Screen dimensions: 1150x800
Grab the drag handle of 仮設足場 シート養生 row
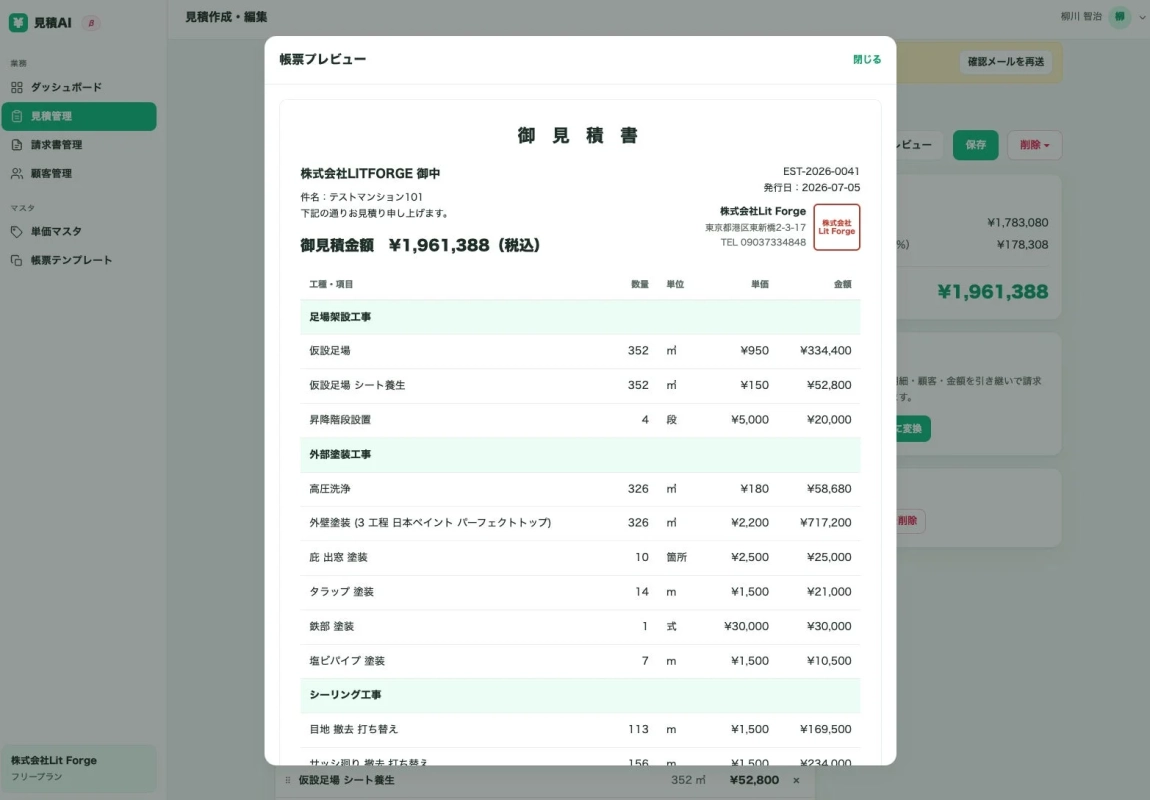pyautogui.click(x=288, y=780)
